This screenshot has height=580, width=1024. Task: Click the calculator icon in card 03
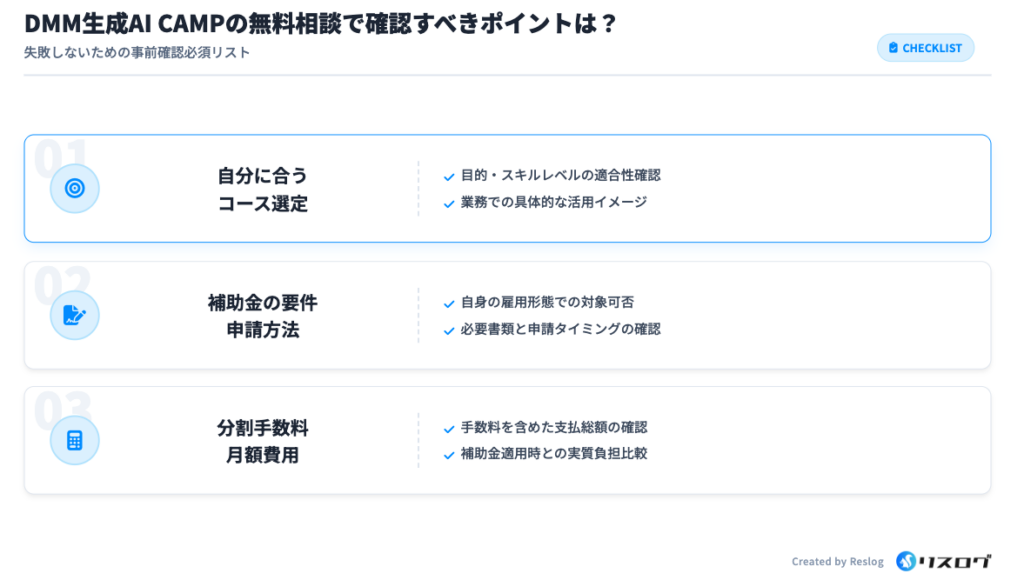(x=75, y=440)
